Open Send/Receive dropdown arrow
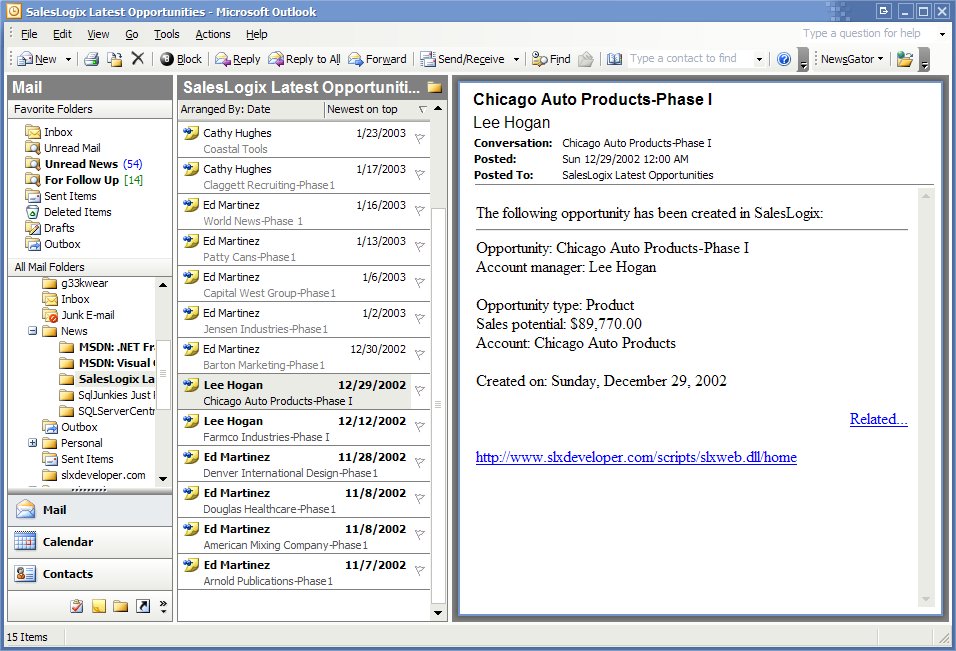This screenshot has width=956, height=651. (516, 59)
